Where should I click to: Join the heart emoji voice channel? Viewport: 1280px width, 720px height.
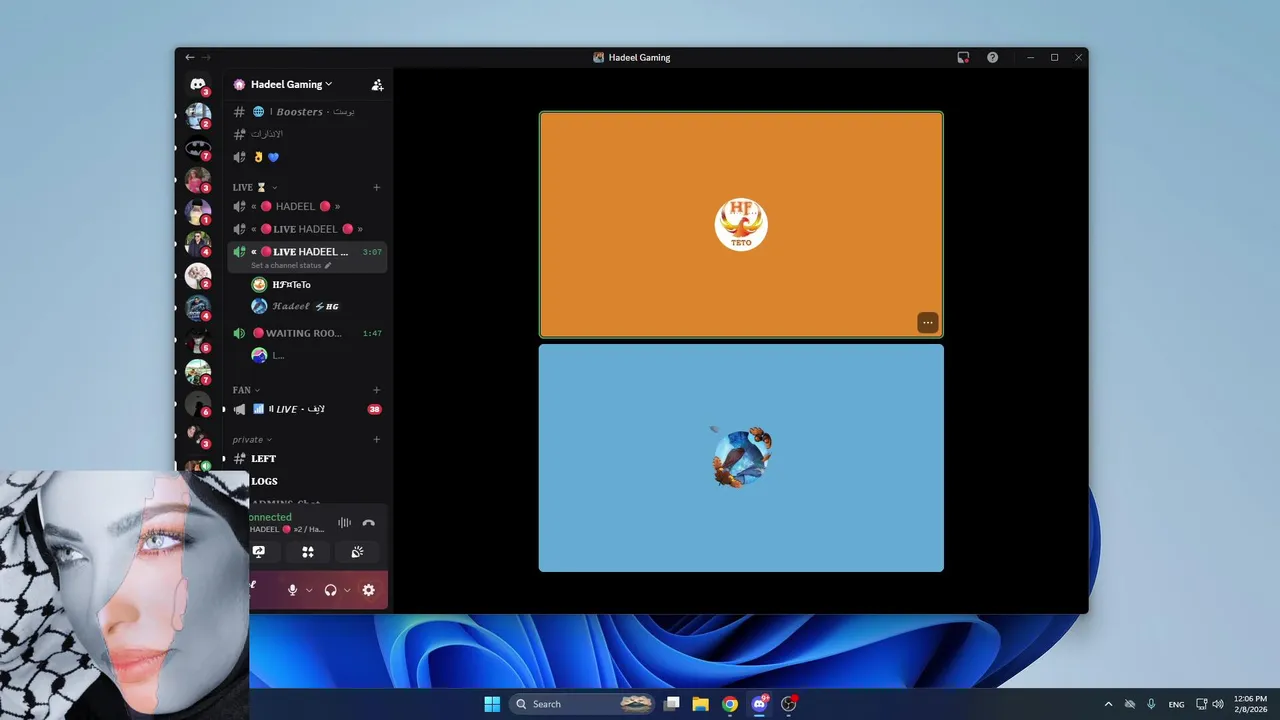pyautogui.click(x=307, y=157)
